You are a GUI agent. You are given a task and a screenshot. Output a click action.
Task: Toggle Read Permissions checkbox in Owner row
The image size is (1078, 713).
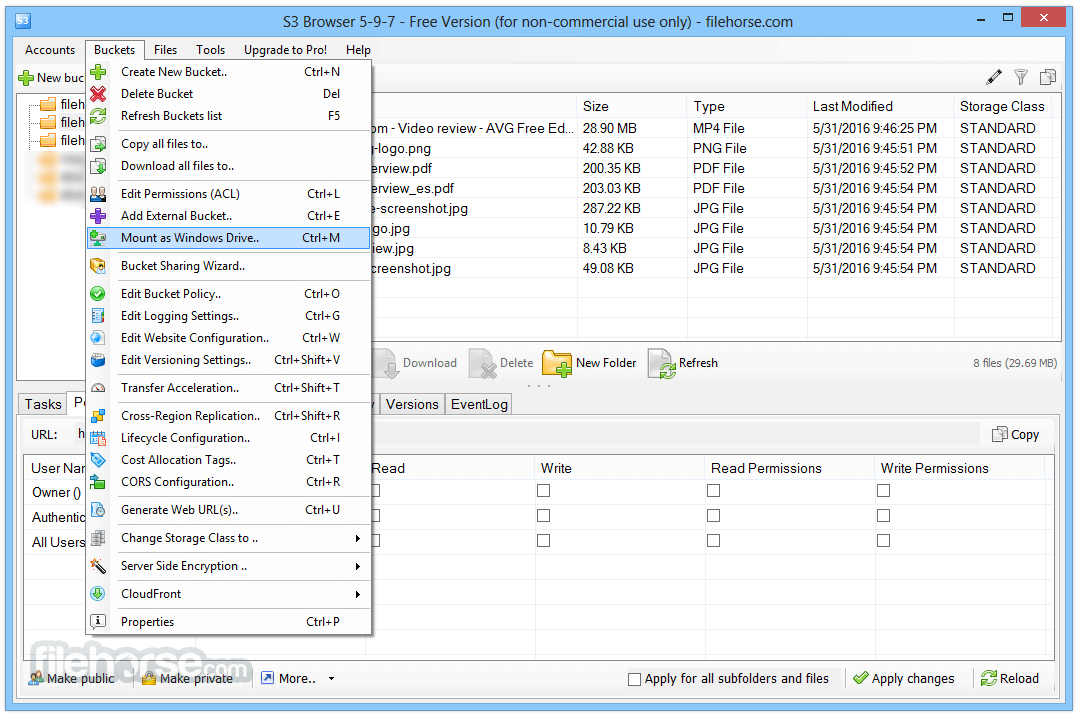[x=714, y=490]
